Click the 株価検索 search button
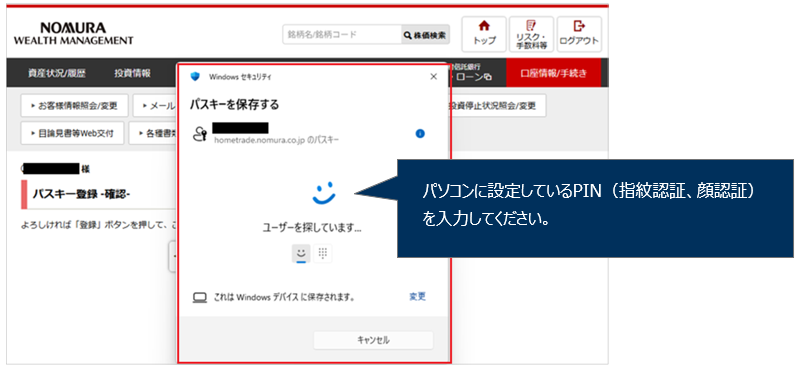Image resolution: width=798 pixels, height=370 pixels. (x=425, y=35)
